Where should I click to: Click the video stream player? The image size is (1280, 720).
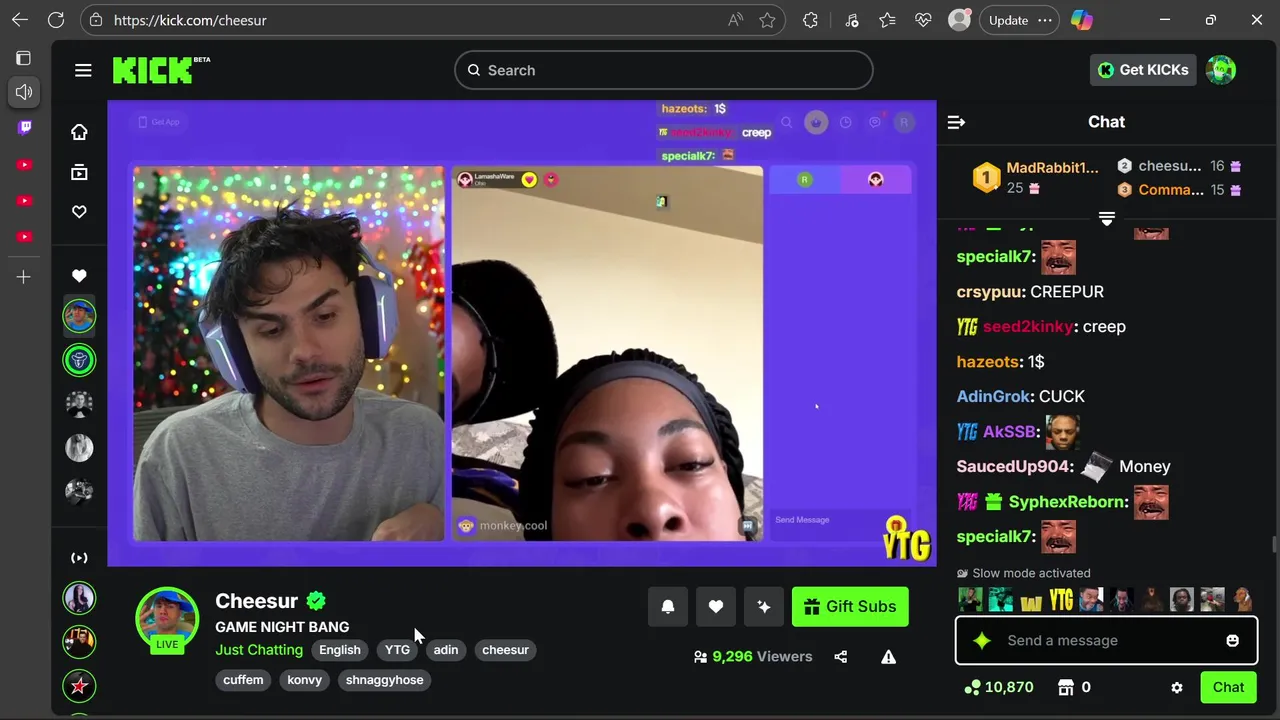[x=522, y=333]
